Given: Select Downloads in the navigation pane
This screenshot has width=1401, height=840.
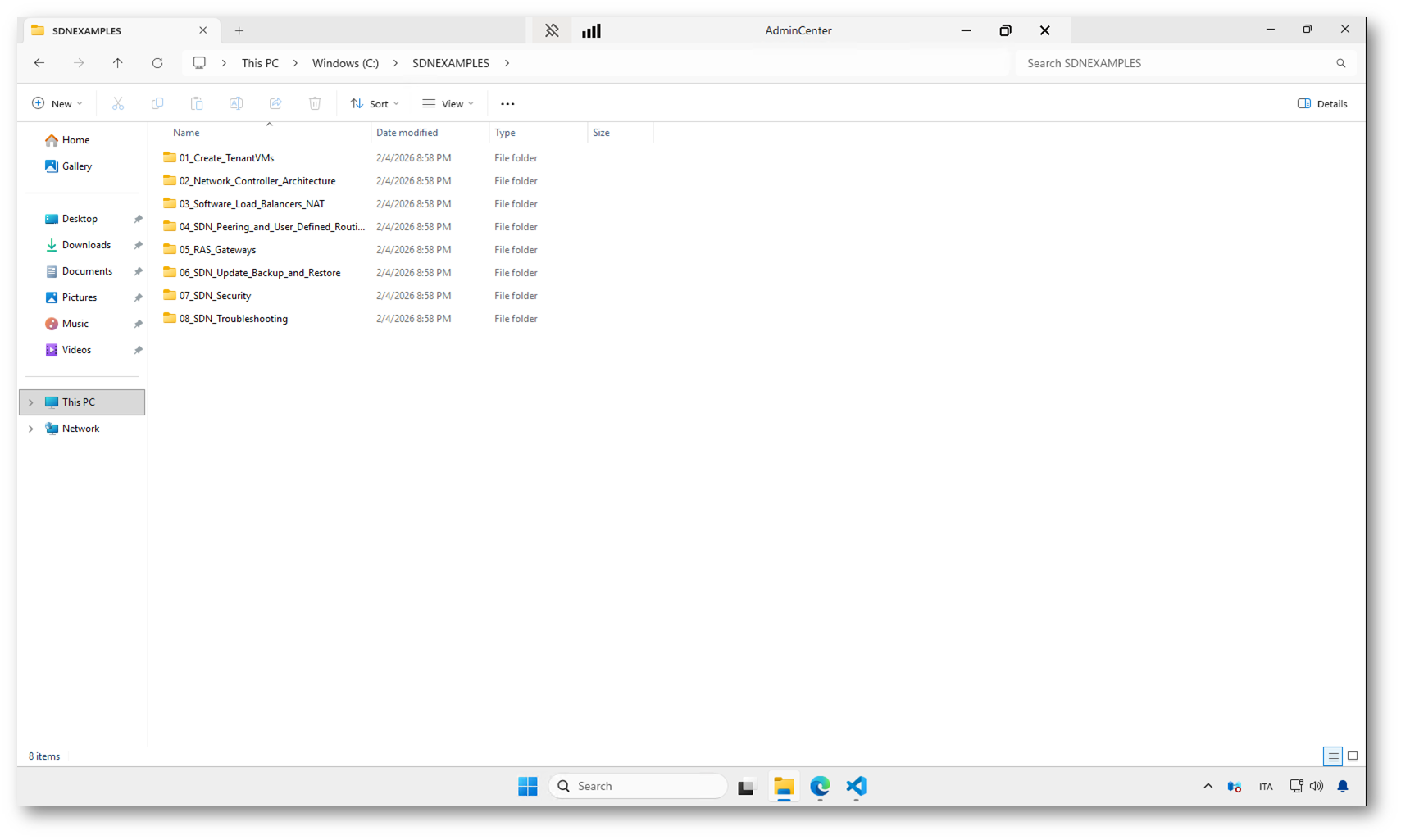Looking at the screenshot, I should coord(86,245).
